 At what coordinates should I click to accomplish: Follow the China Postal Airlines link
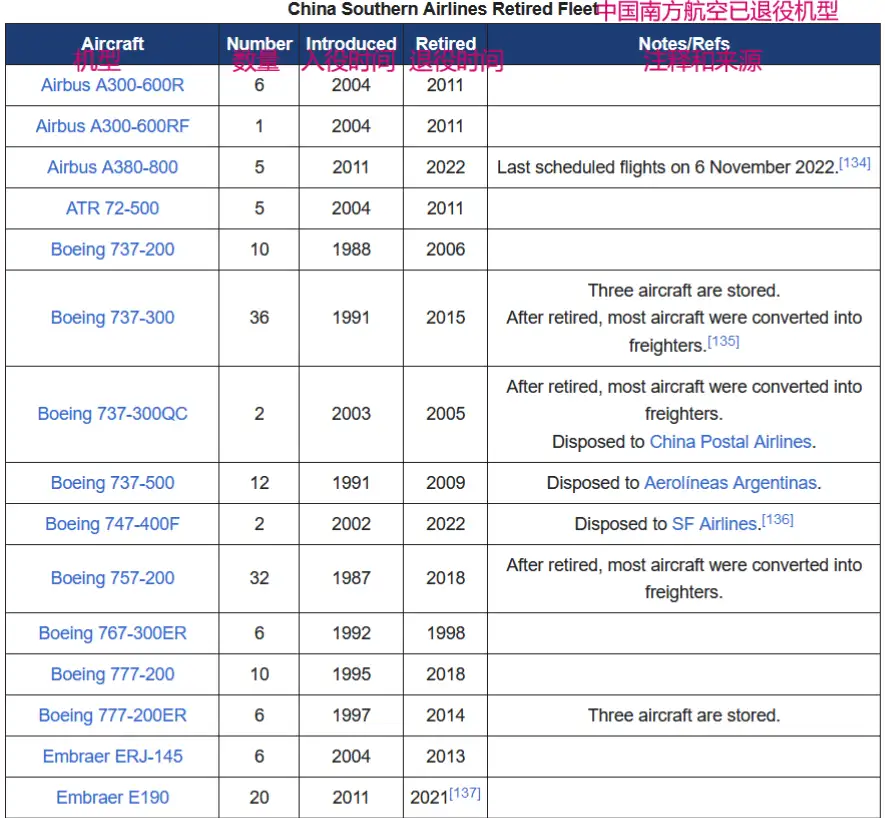coord(730,441)
